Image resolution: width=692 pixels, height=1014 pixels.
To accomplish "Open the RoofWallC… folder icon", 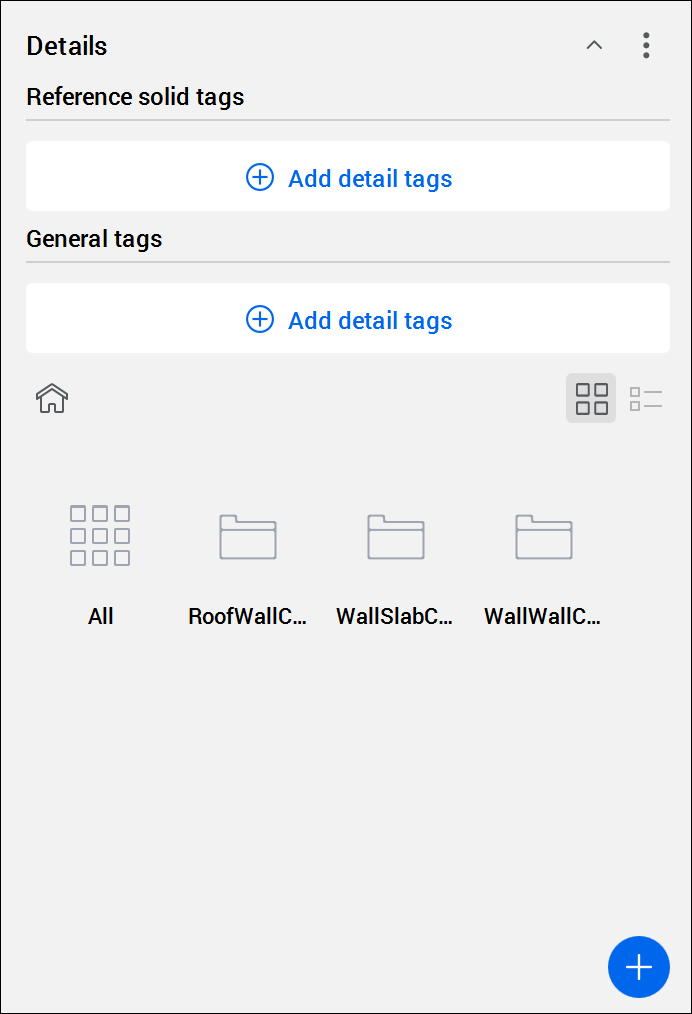I will [248, 536].
